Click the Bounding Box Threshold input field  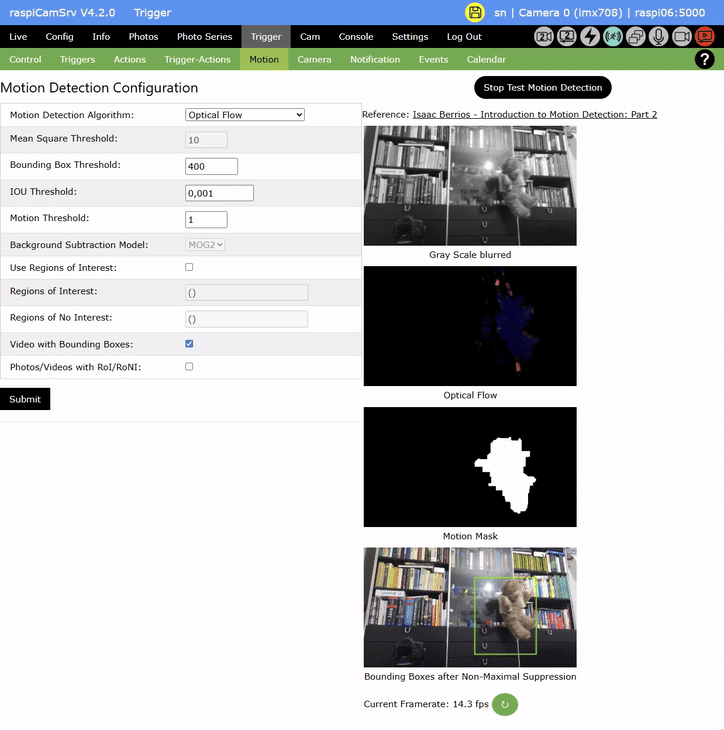click(212, 166)
